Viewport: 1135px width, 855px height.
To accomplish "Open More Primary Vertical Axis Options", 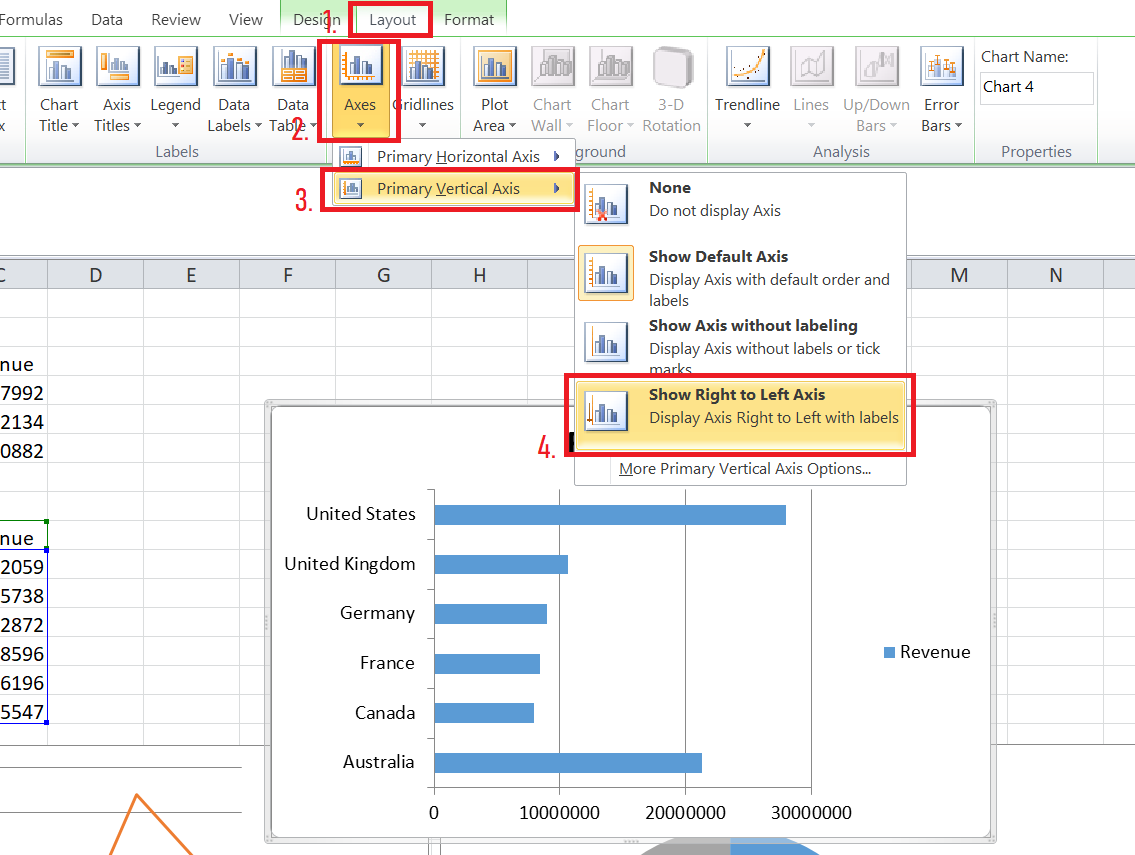I will point(744,469).
